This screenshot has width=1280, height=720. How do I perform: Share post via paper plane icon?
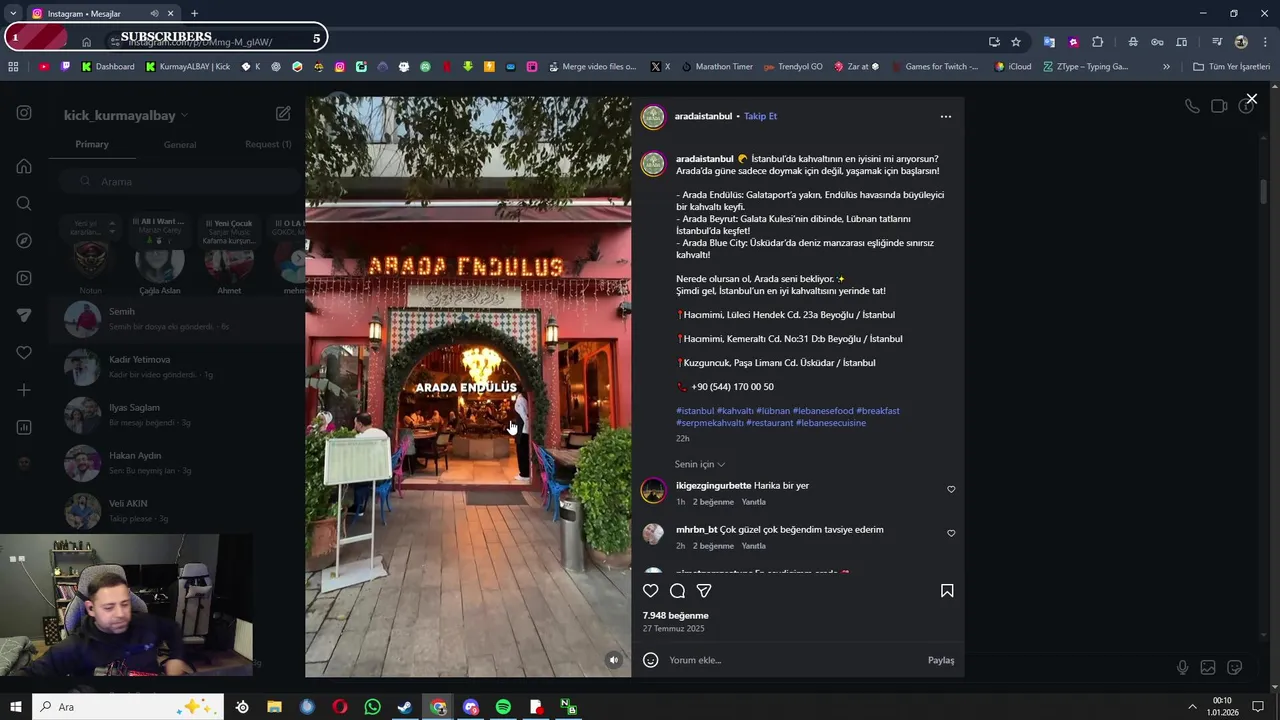click(x=704, y=591)
